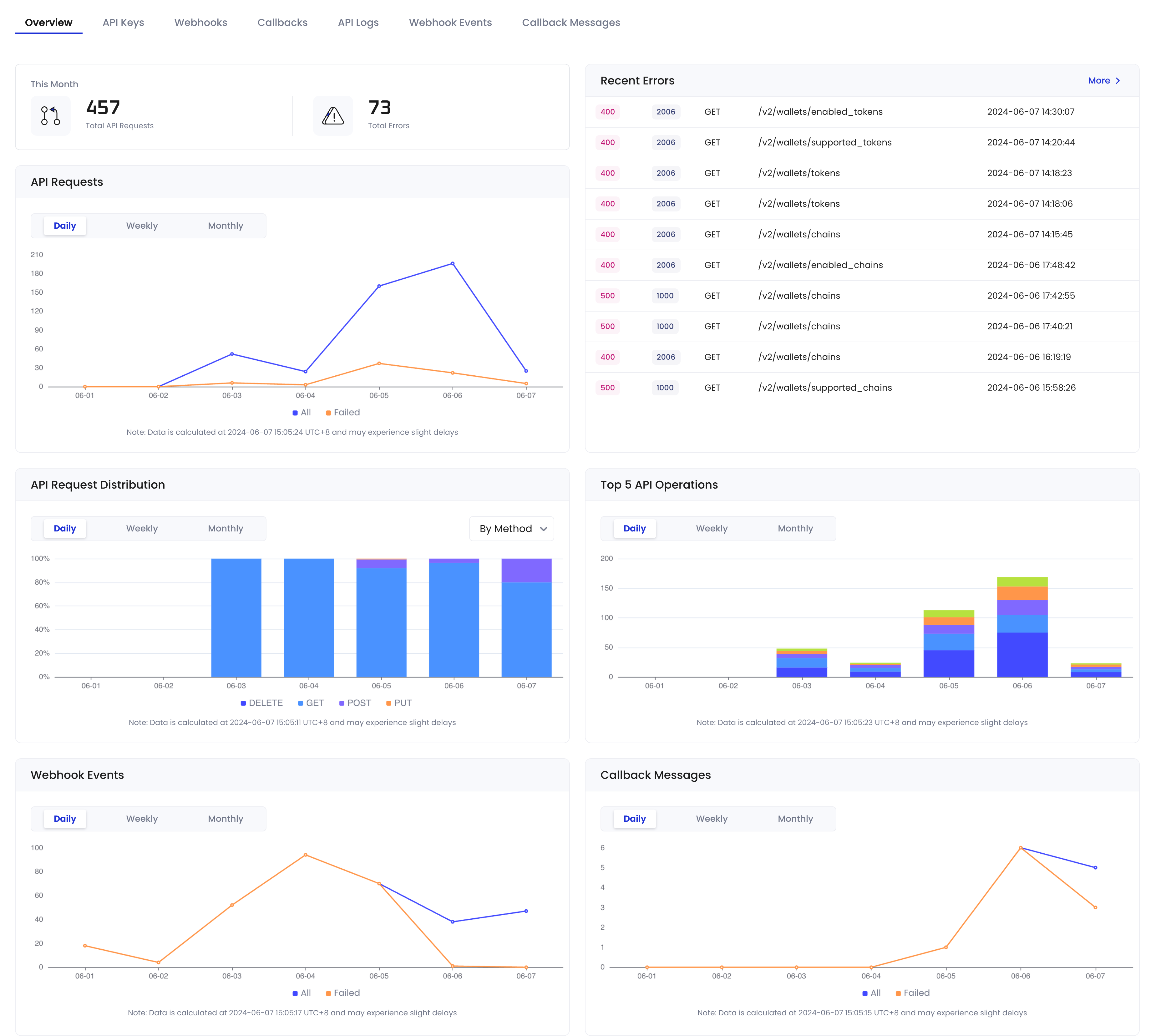The image size is (1161, 1036).
Task: Toggle the Failed legend in Webhook Events chart
Action: pos(342,993)
